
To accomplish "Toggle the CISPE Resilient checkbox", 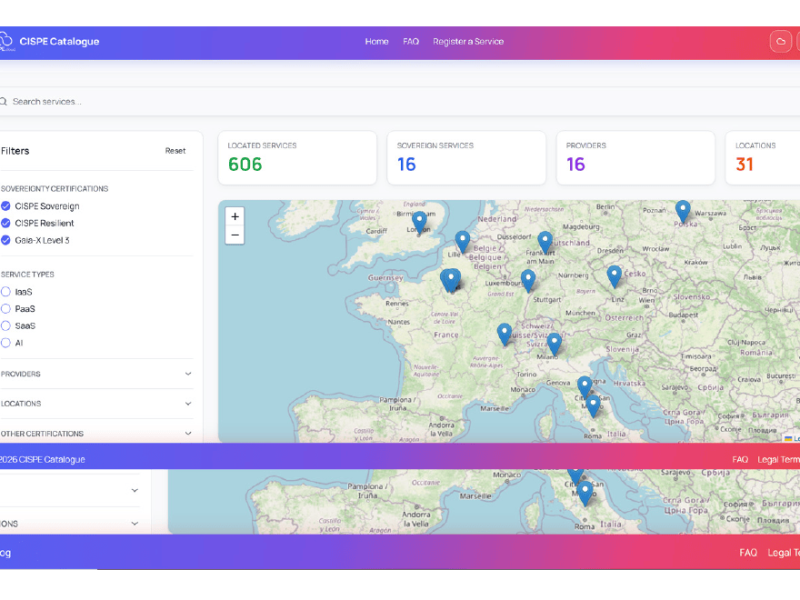I will pos(6,223).
